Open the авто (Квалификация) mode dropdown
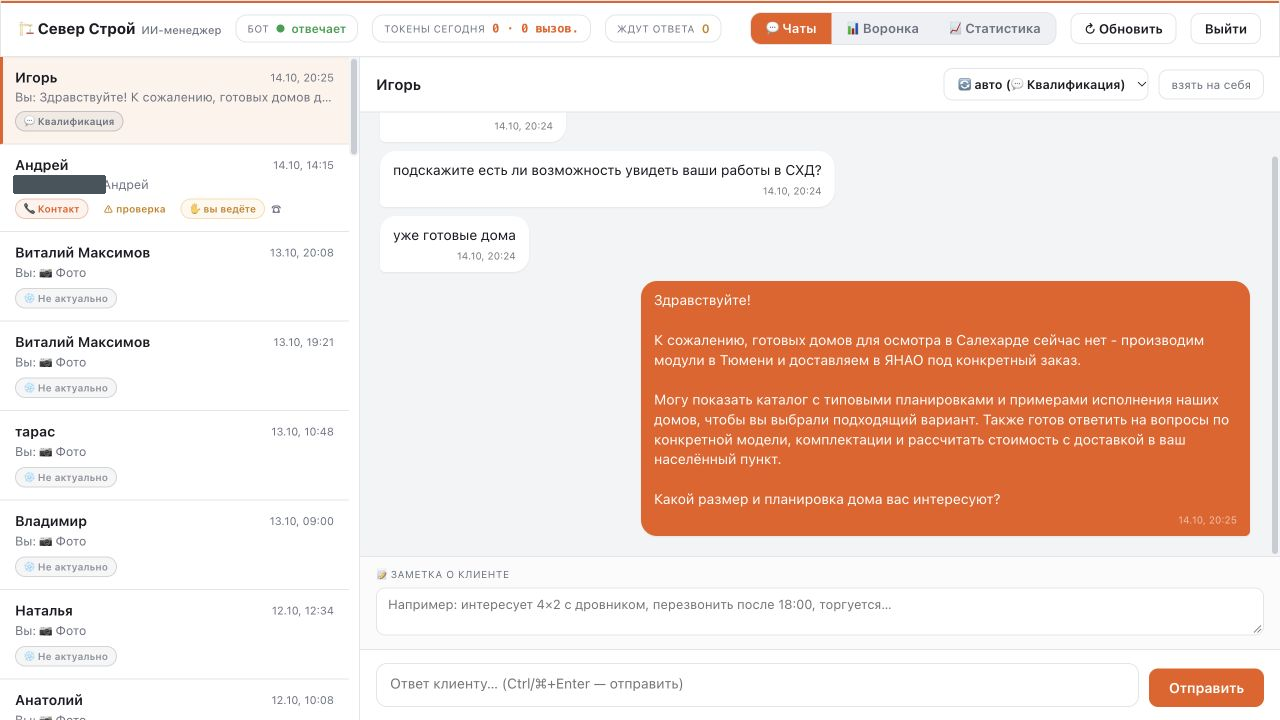1280x720 pixels. pyautogui.click(x=1047, y=85)
